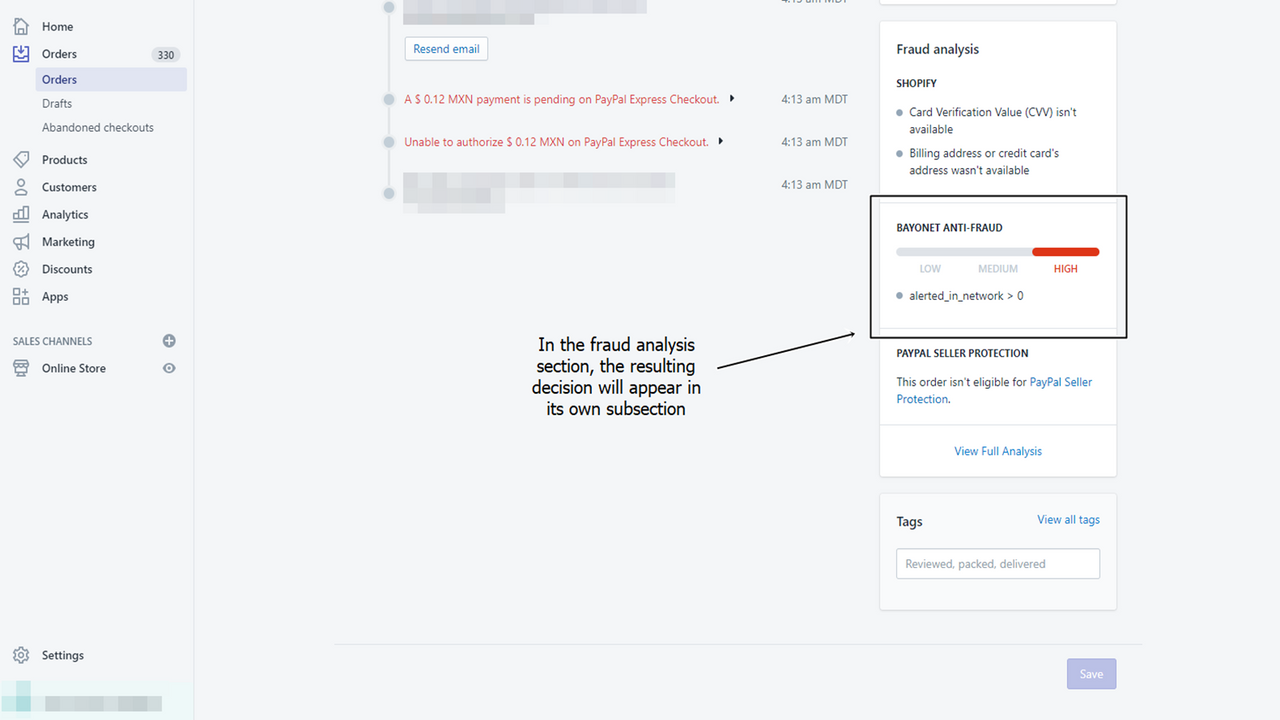Open Apps via the grid icon
1280x720 pixels.
(21, 296)
